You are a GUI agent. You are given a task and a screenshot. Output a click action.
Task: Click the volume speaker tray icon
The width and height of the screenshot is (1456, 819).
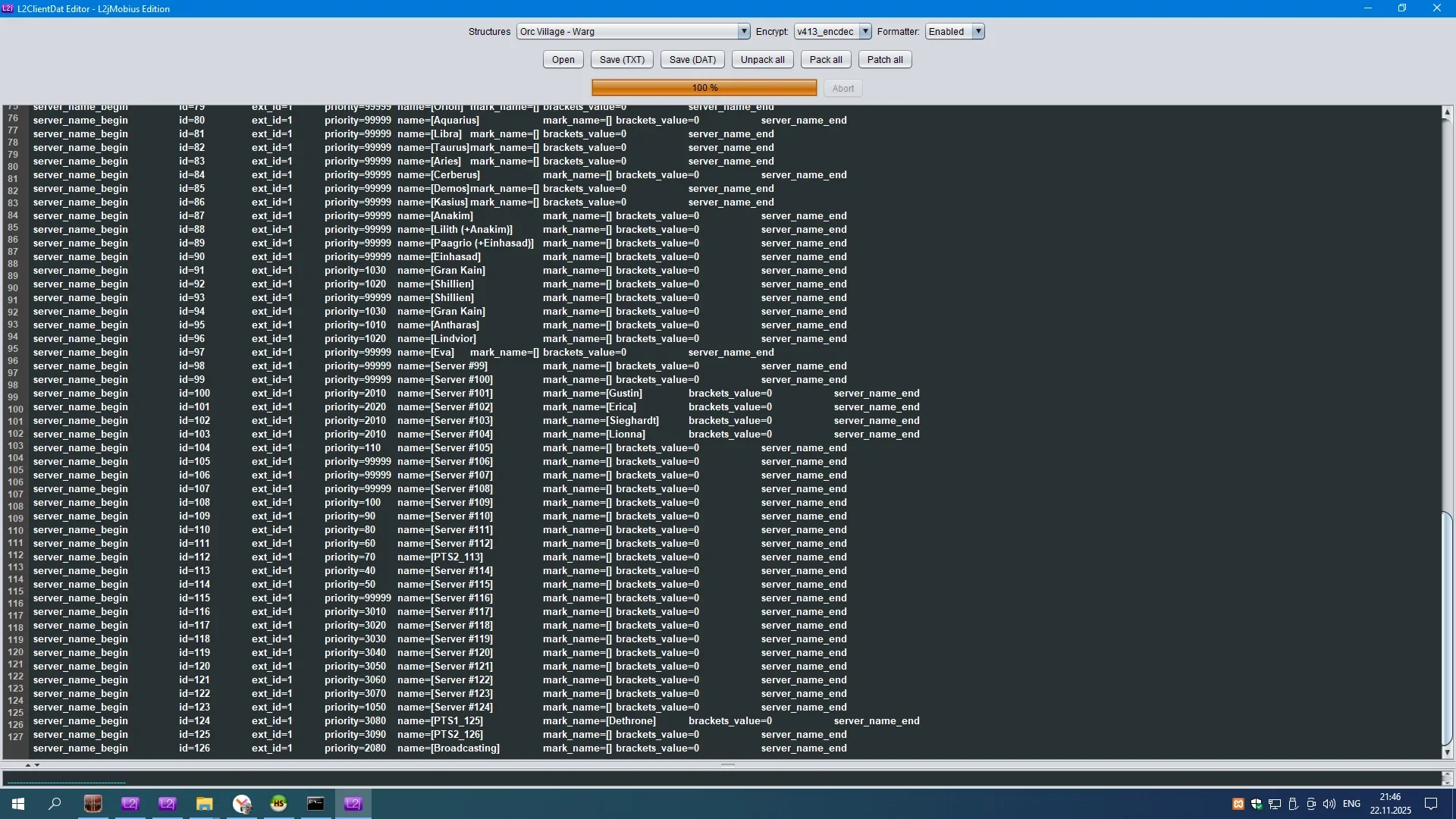pyautogui.click(x=1329, y=804)
